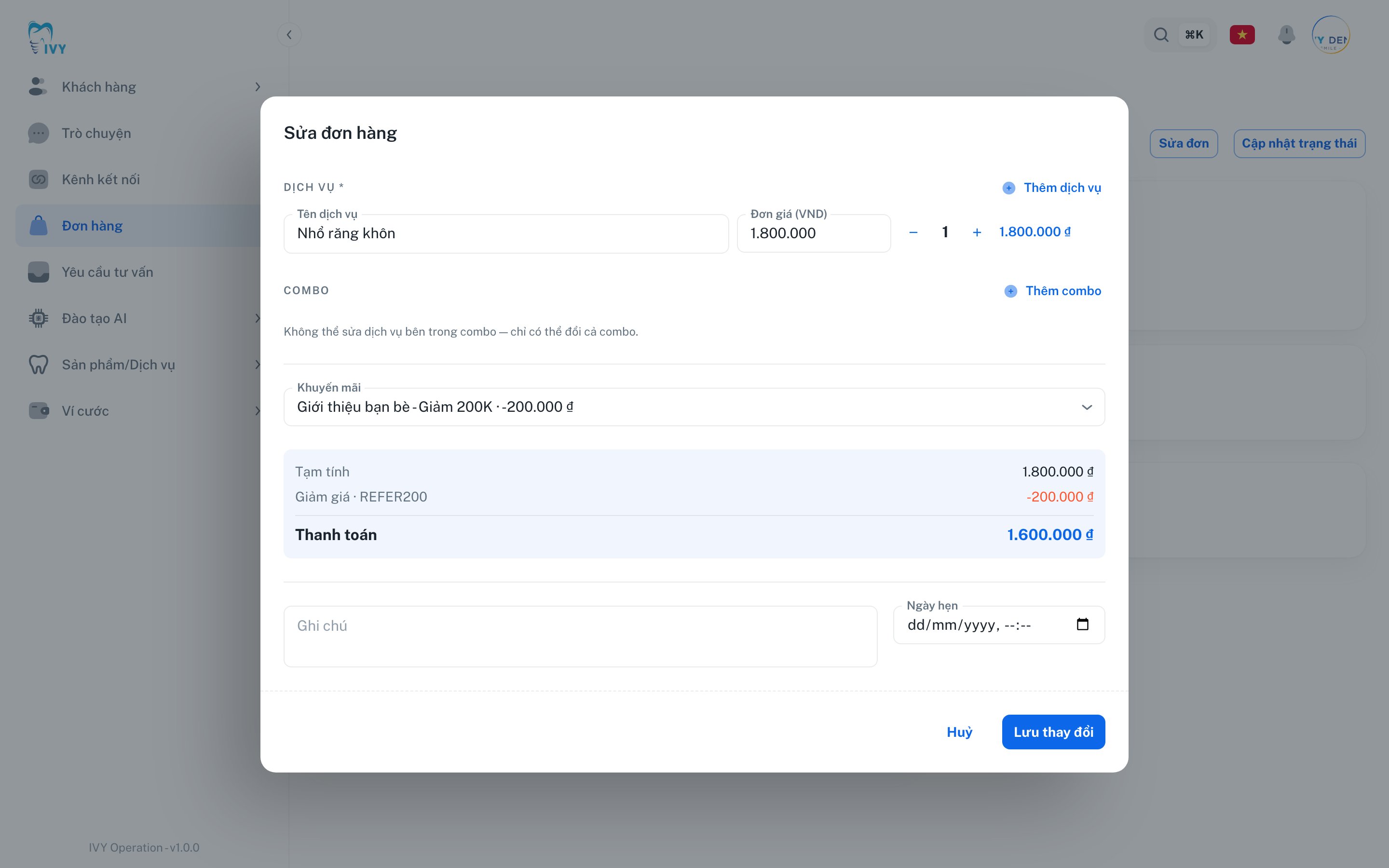Open Sản phẩm/Dịch vụ in sidebar
Screen dimensions: 1389x868
click(138, 365)
